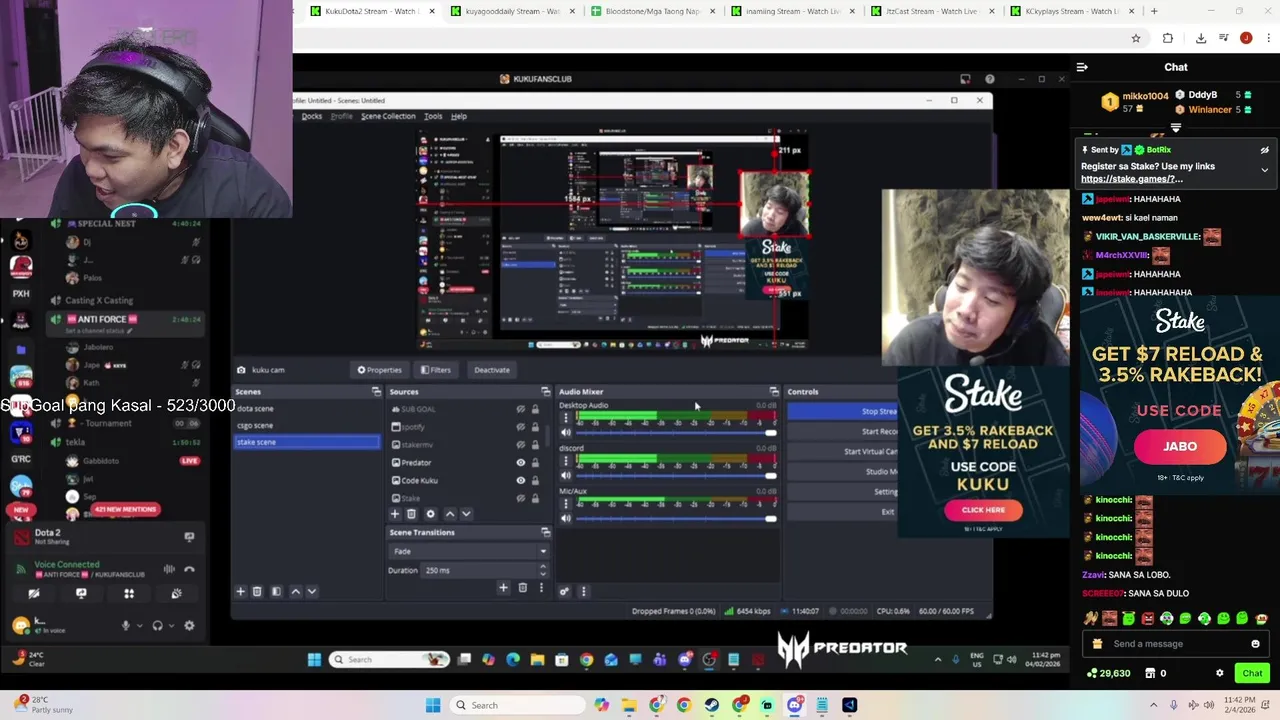Open OBS Docks menu
This screenshot has width=1280, height=720.
click(312, 116)
